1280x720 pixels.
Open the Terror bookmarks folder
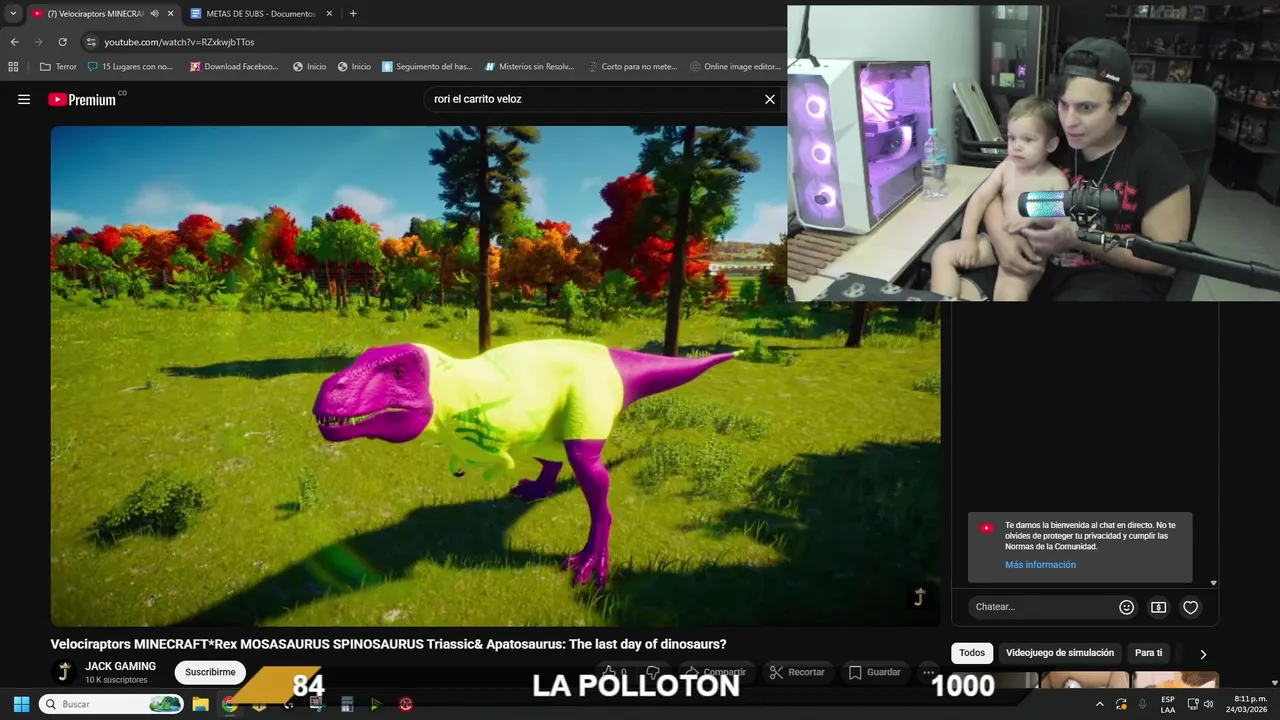click(58, 67)
